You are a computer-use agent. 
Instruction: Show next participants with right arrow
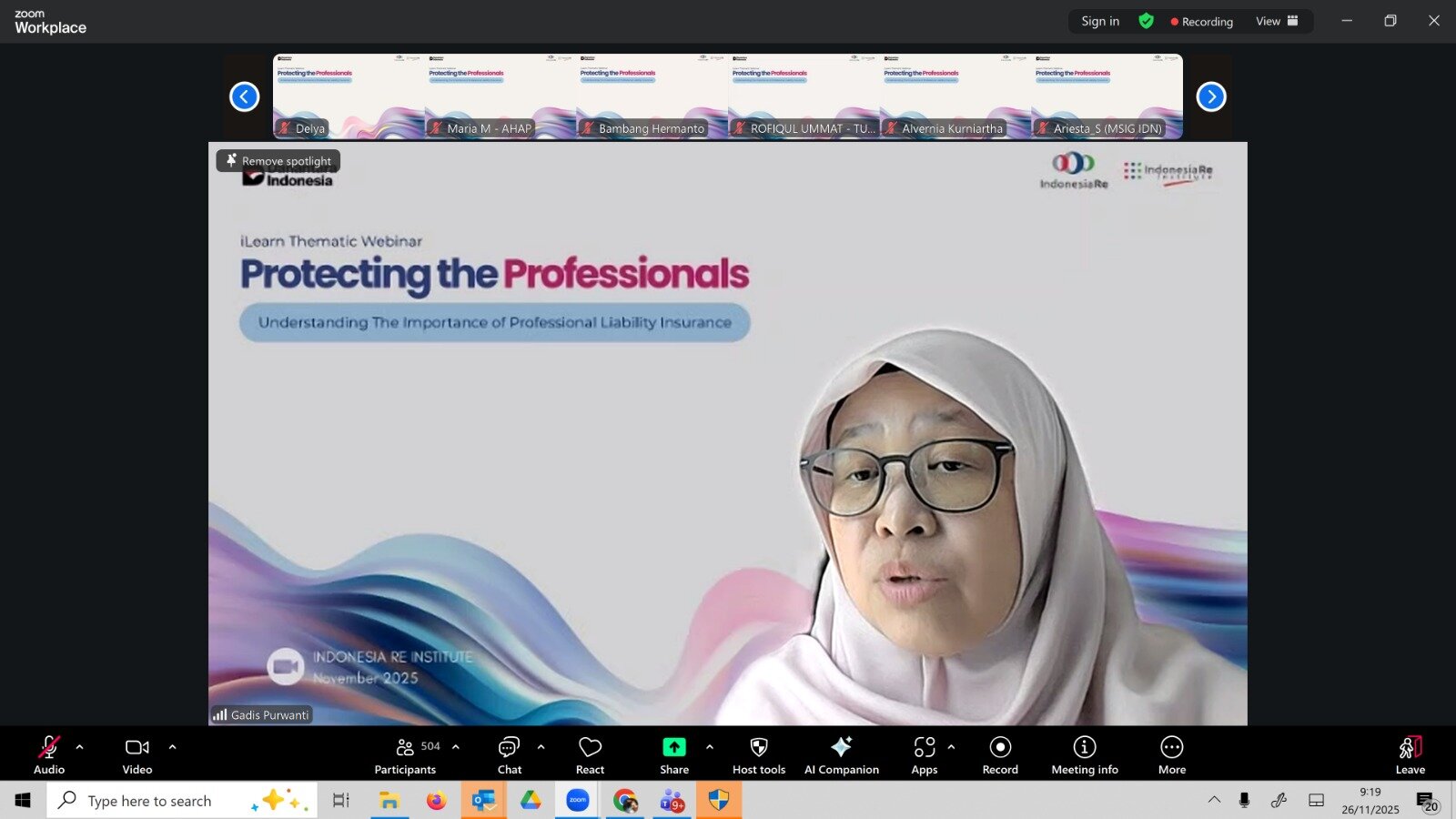click(x=1210, y=96)
